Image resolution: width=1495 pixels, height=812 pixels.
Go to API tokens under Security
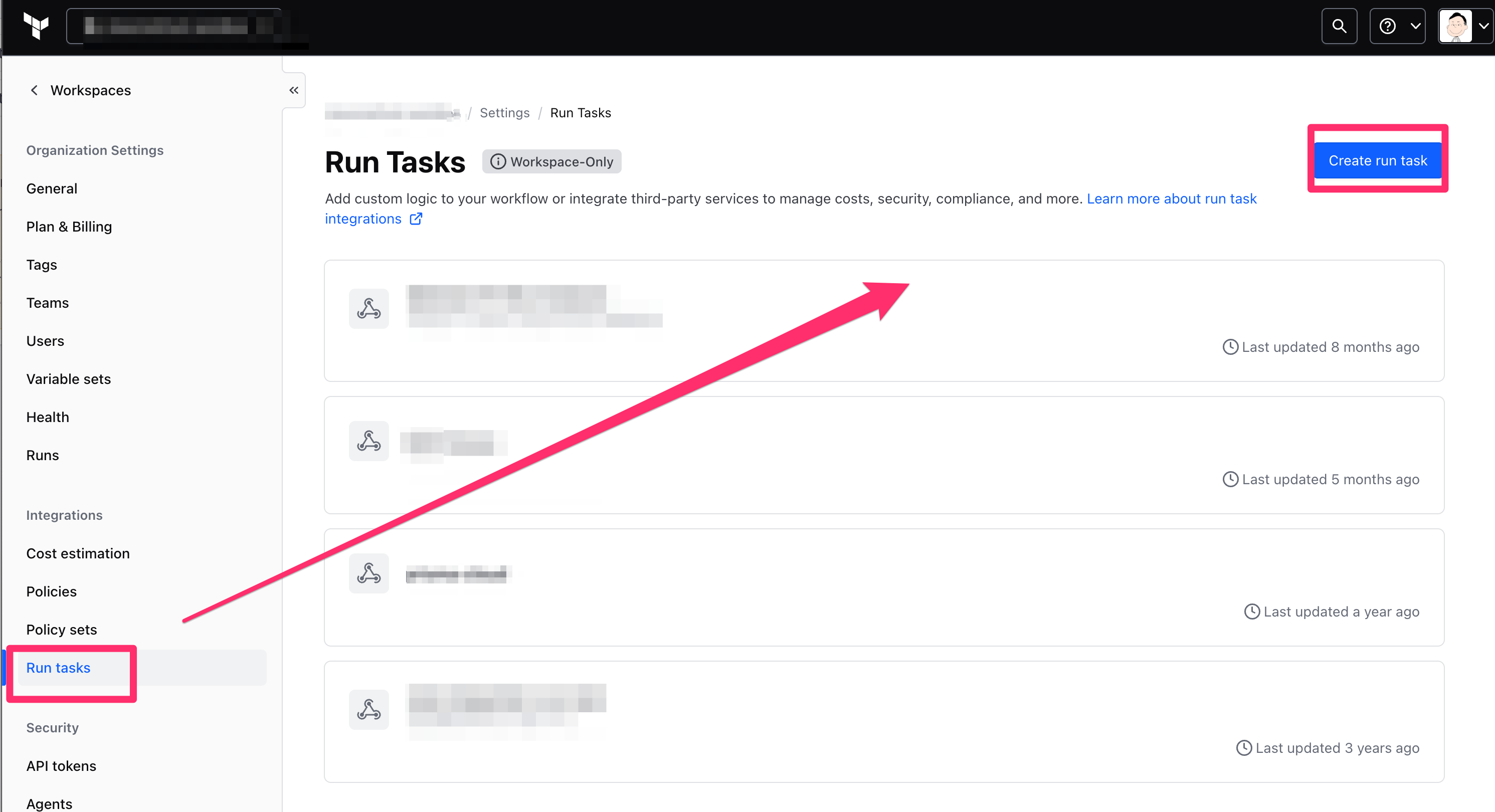(61, 766)
